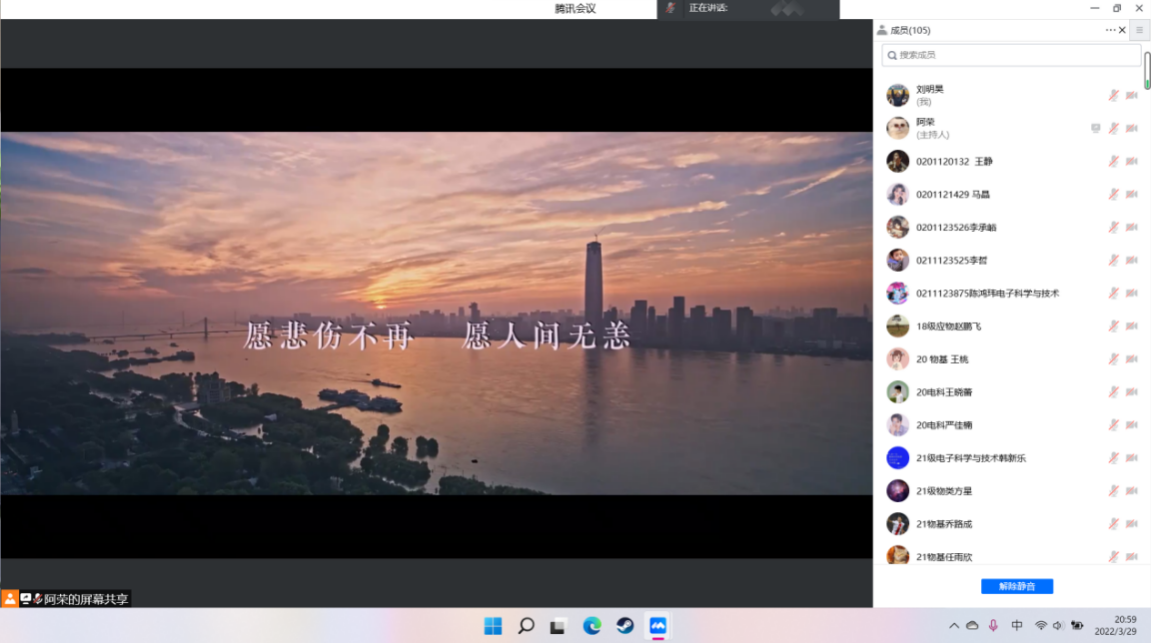Select member 0201121429 马晶 in the list

(953, 194)
